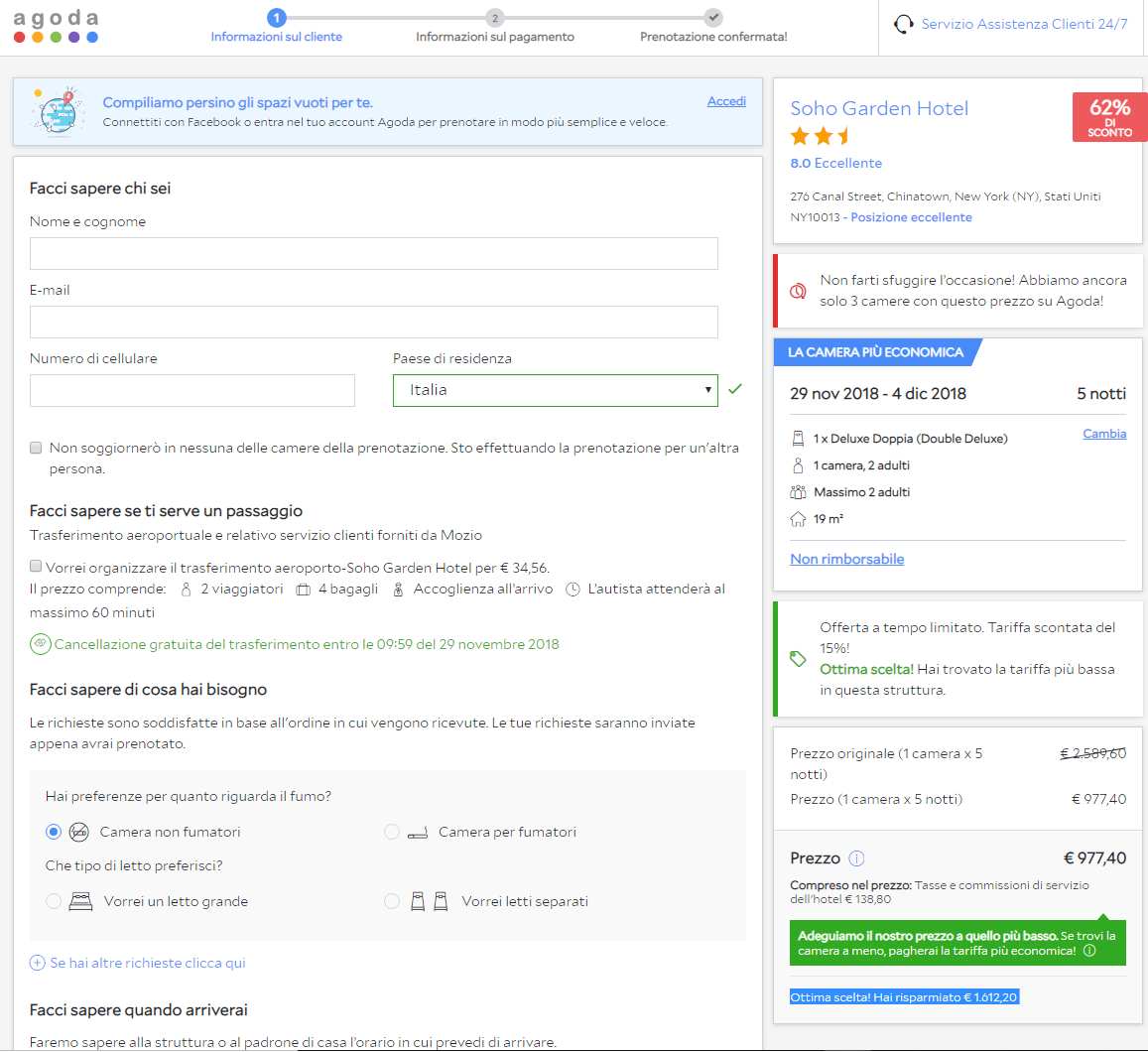Click the info icon beside Prezzo

click(856, 858)
